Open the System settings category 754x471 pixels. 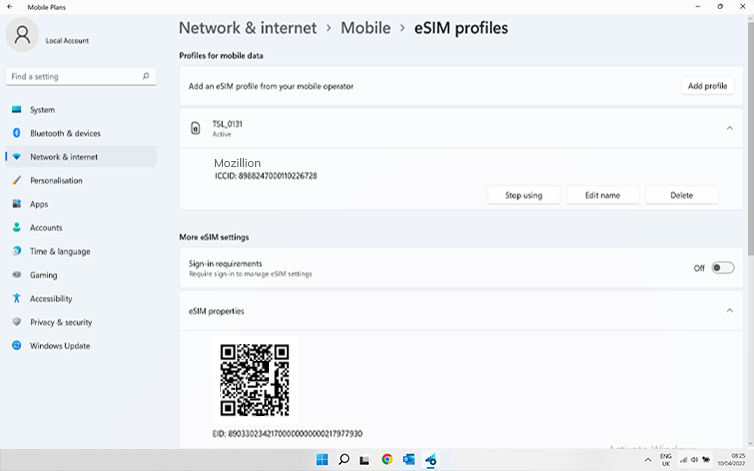[42, 110]
